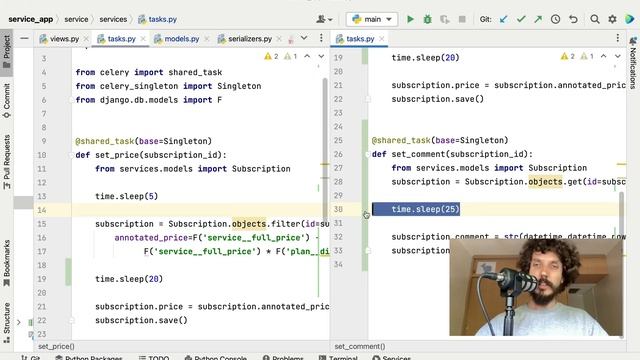
Task: Fold set_comment function at line 26
Action: (368, 154)
